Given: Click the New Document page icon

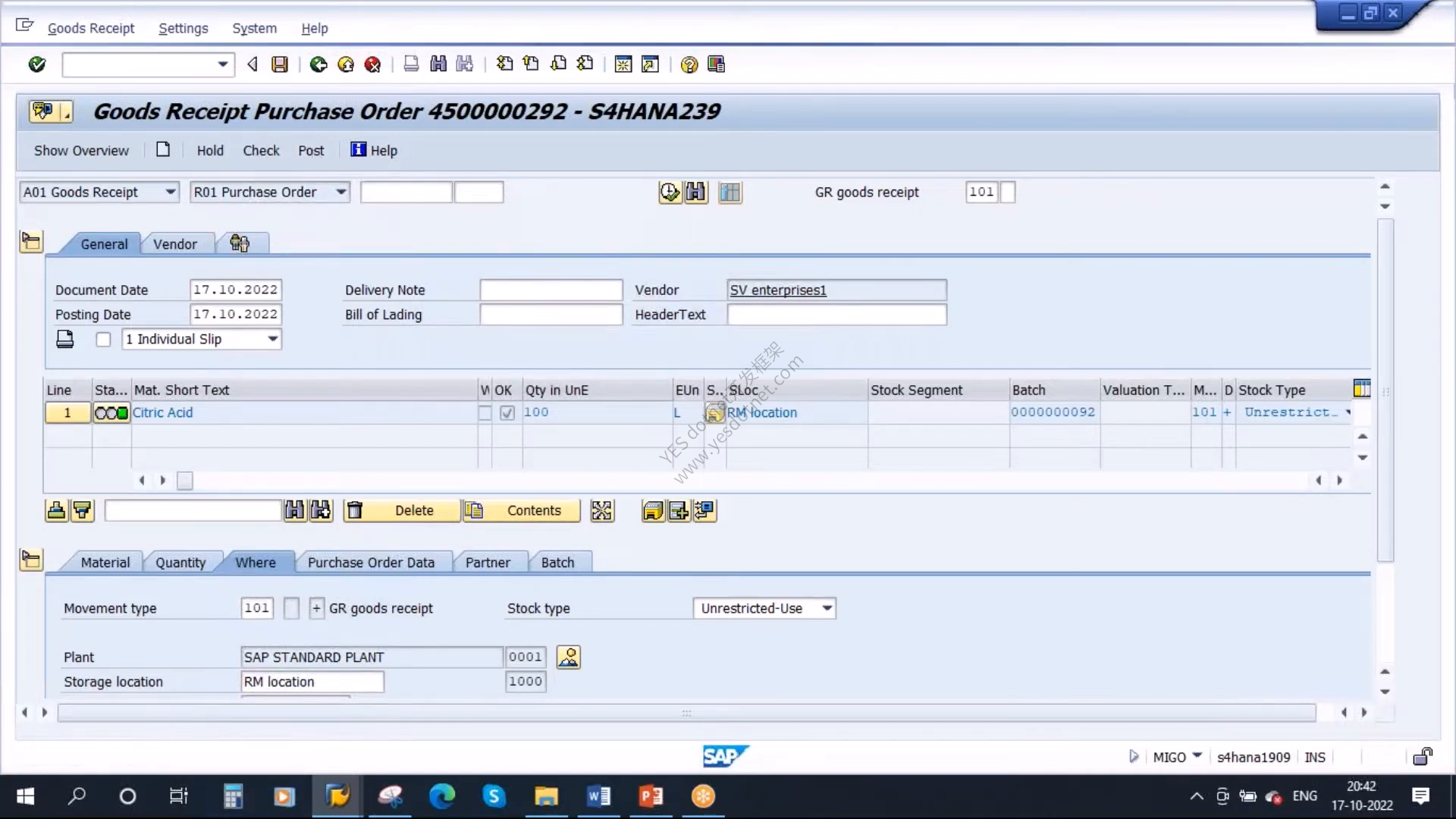Looking at the screenshot, I should click(x=163, y=149).
